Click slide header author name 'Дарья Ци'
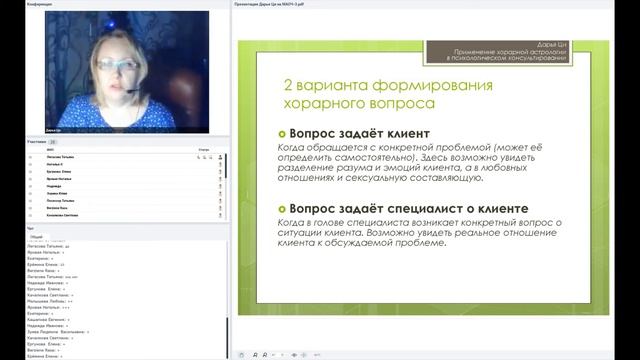This screenshot has width=640, height=360. pyautogui.click(x=552, y=45)
